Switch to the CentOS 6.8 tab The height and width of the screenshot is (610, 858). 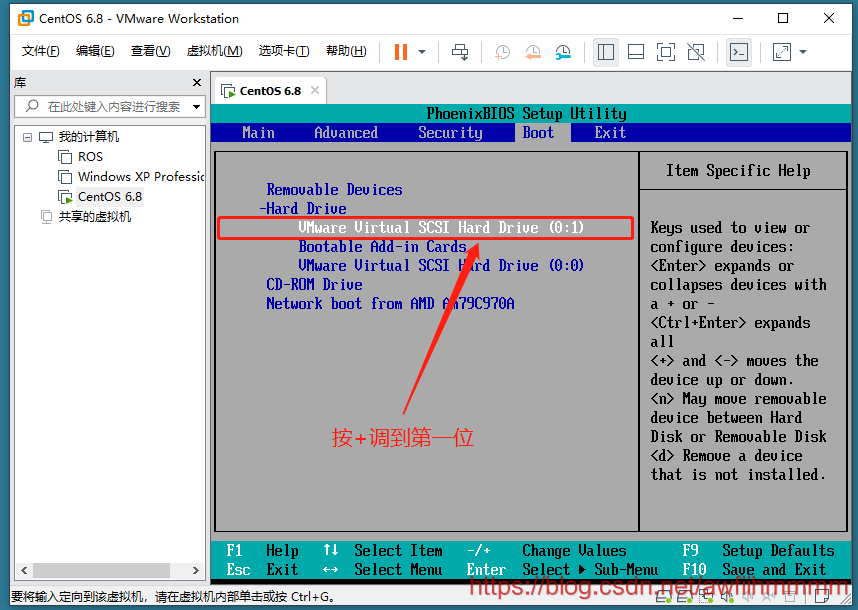[270, 91]
